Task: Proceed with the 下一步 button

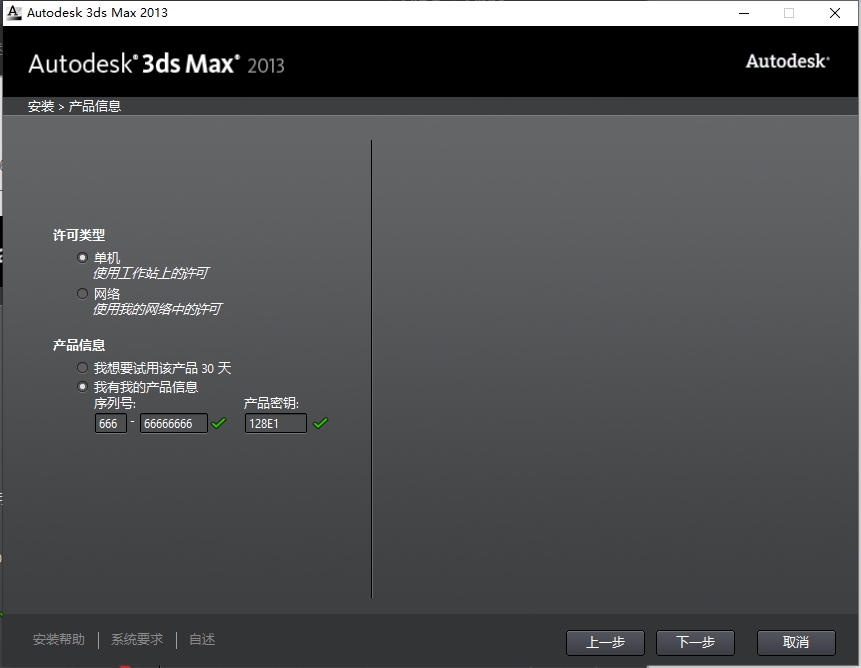Action: pos(695,642)
